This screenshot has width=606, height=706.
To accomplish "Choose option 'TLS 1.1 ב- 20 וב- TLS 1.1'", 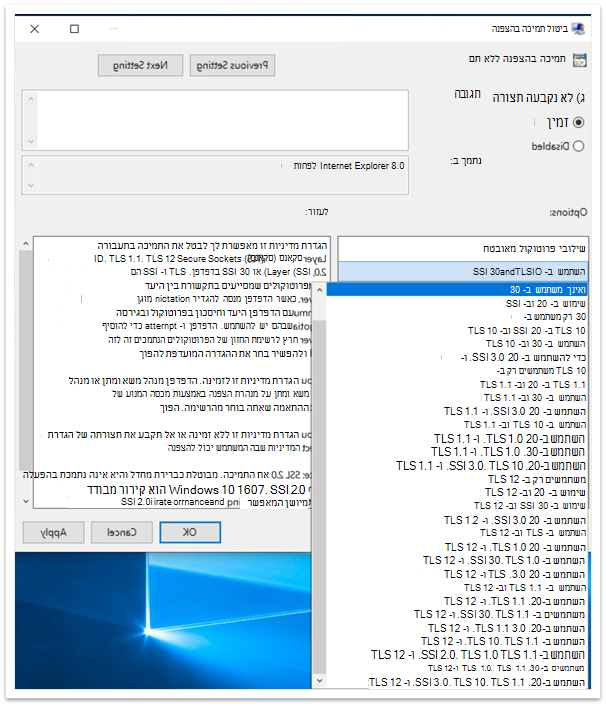I will point(457,385).
